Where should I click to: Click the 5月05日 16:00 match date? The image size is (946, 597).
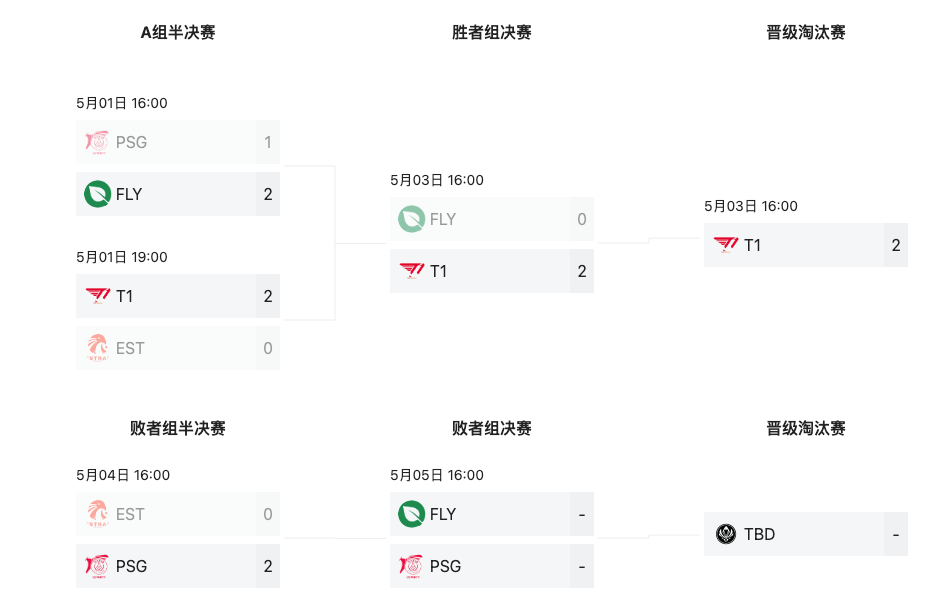click(437, 475)
